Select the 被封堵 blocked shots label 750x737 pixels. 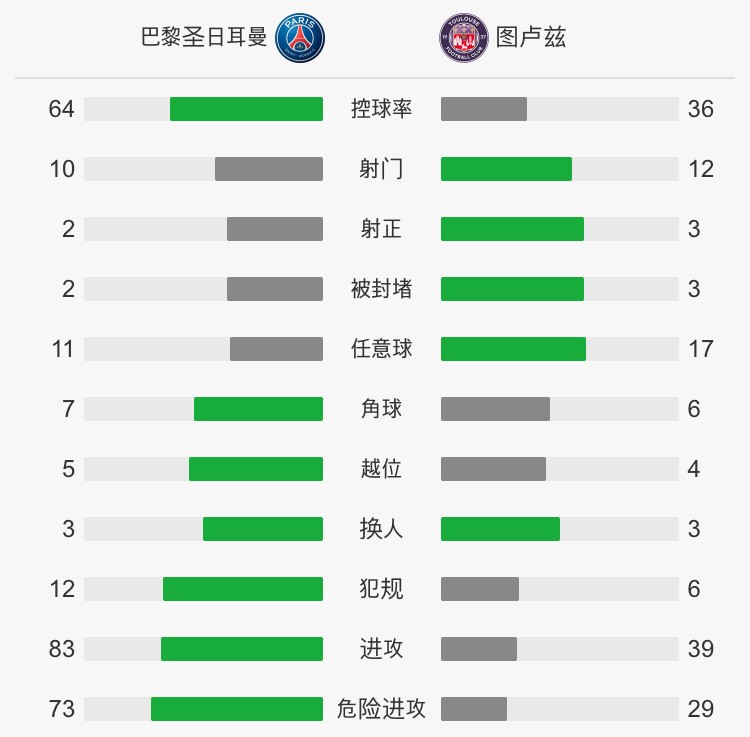(381, 289)
